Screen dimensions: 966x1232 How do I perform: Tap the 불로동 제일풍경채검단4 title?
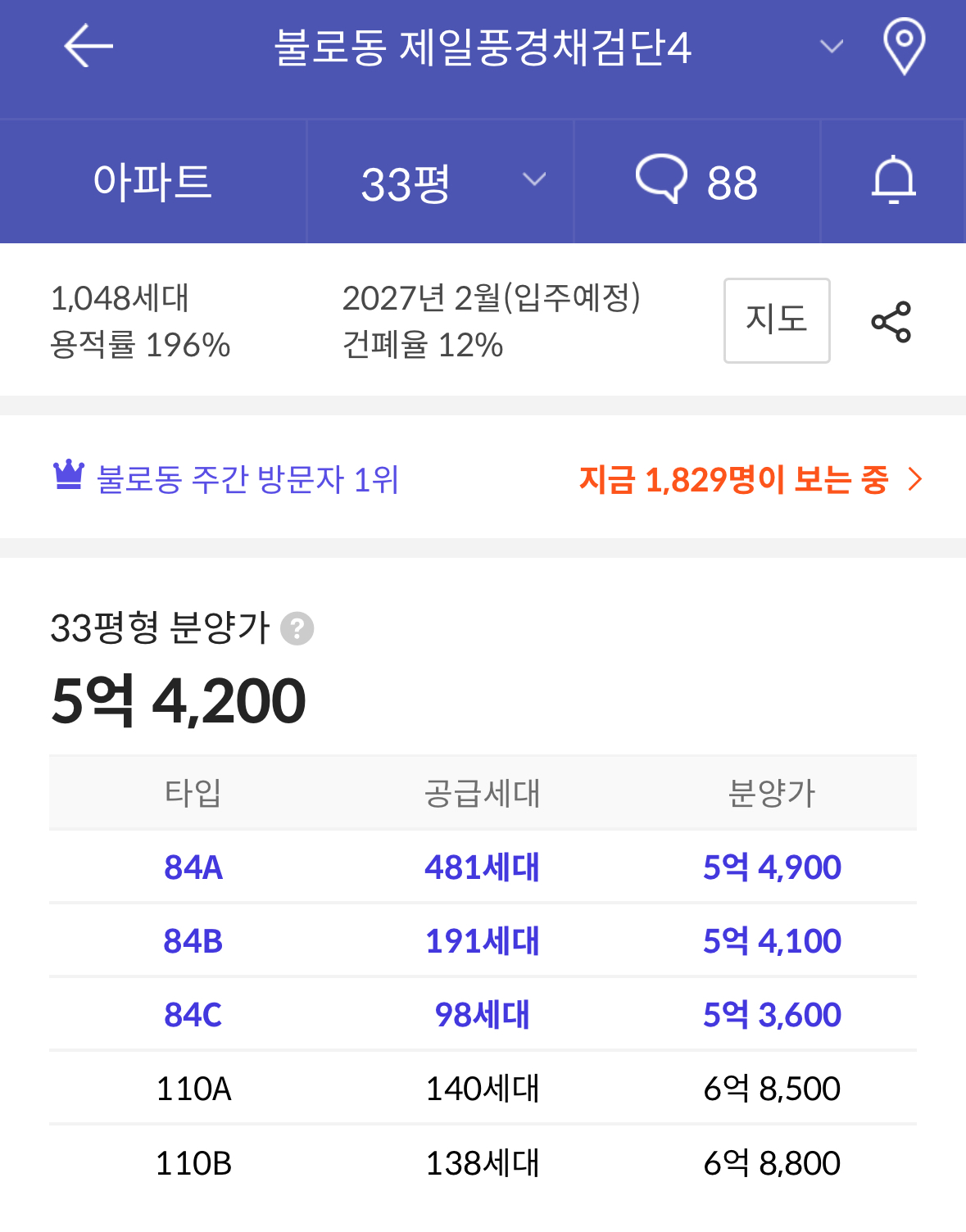point(483,47)
